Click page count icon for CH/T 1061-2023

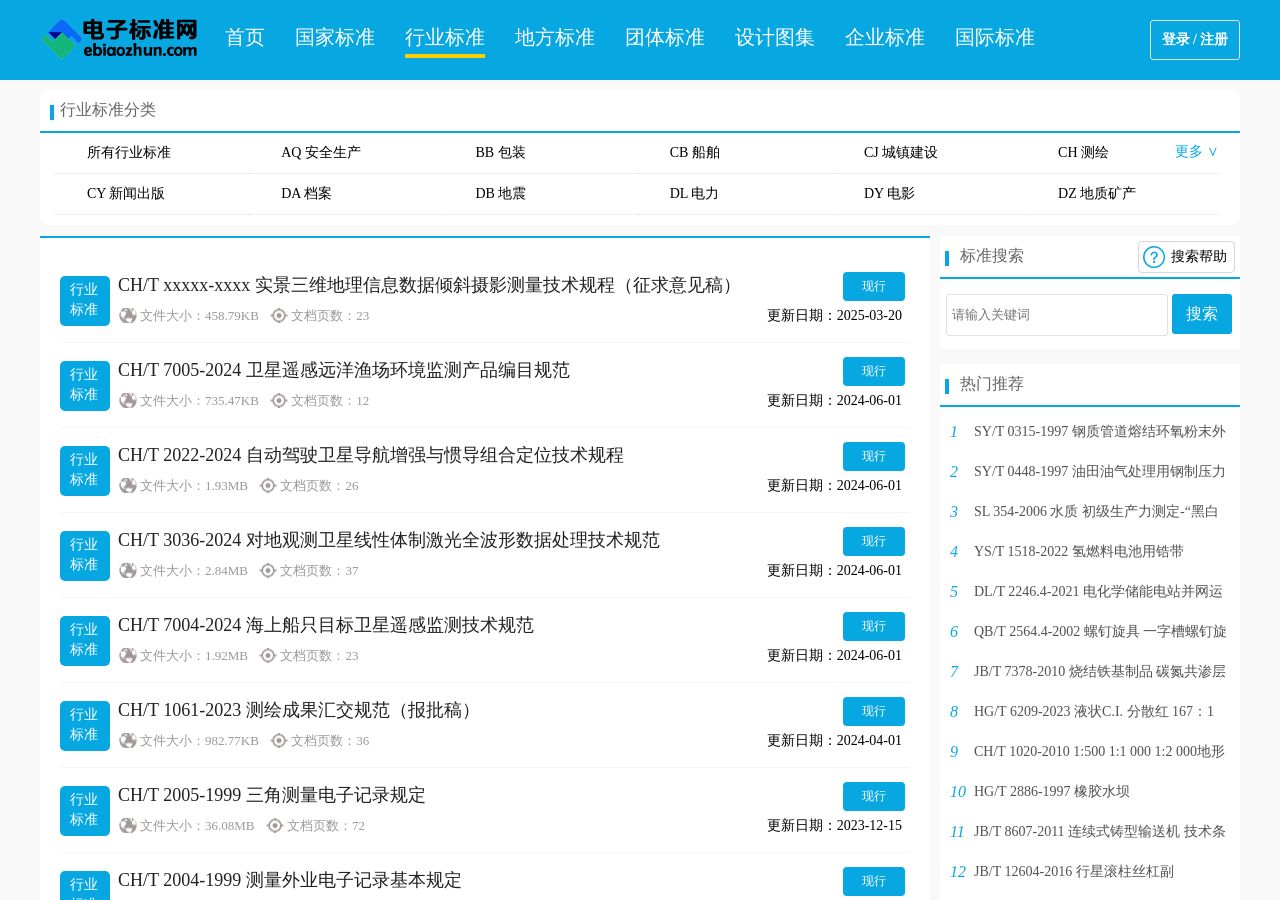279,741
